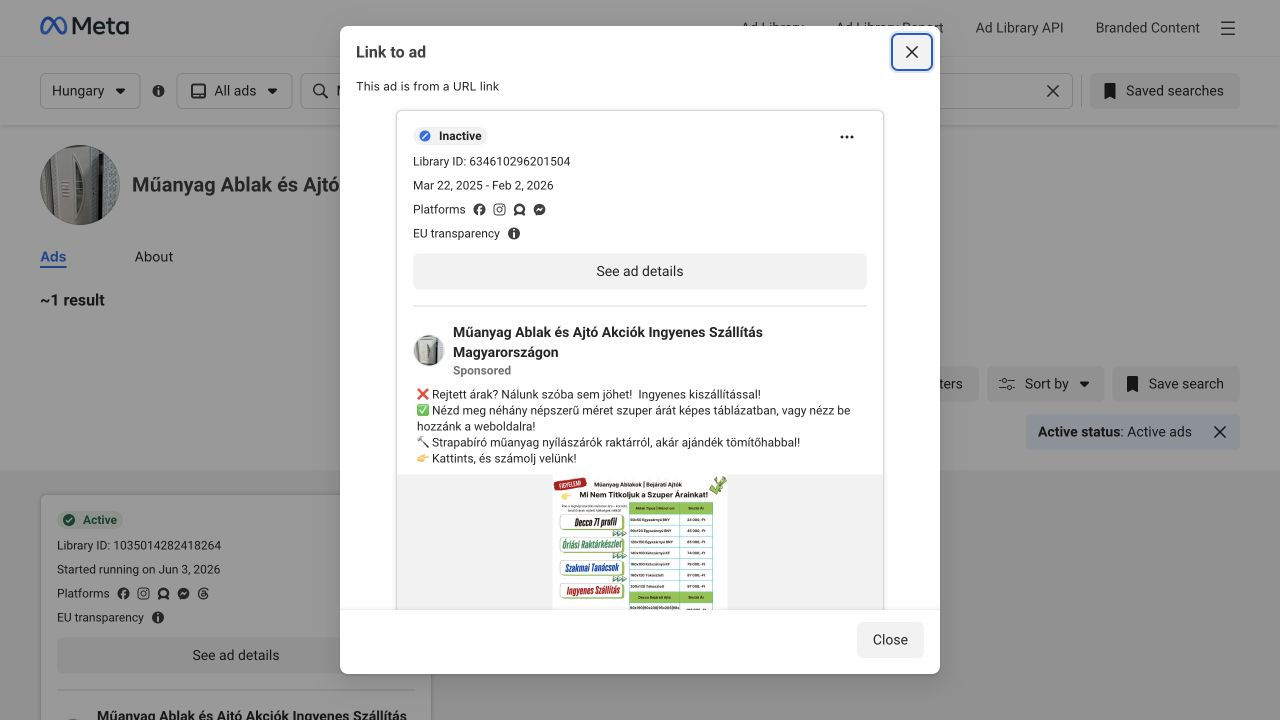Click the Facebook icon on the active ad card
Viewport: 1280px width, 720px height.
pyautogui.click(x=124, y=594)
